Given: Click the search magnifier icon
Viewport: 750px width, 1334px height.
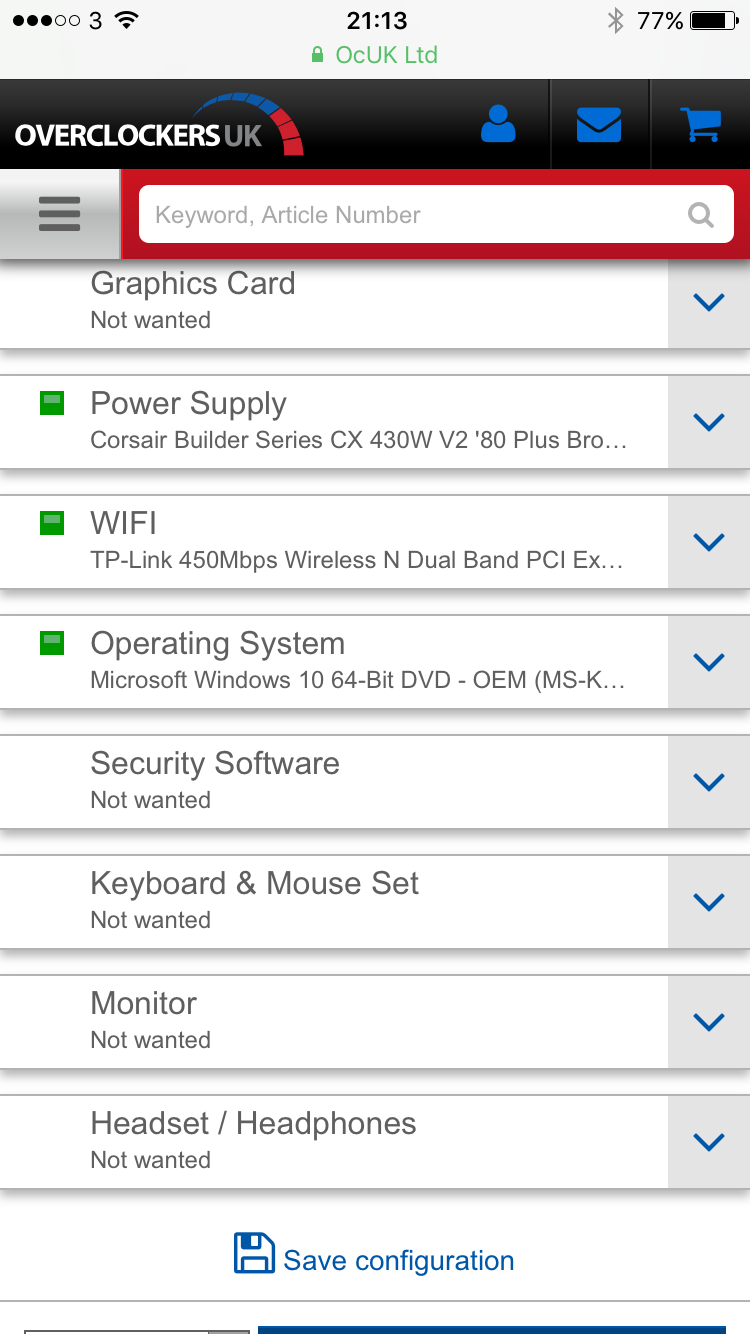Looking at the screenshot, I should click(701, 215).
